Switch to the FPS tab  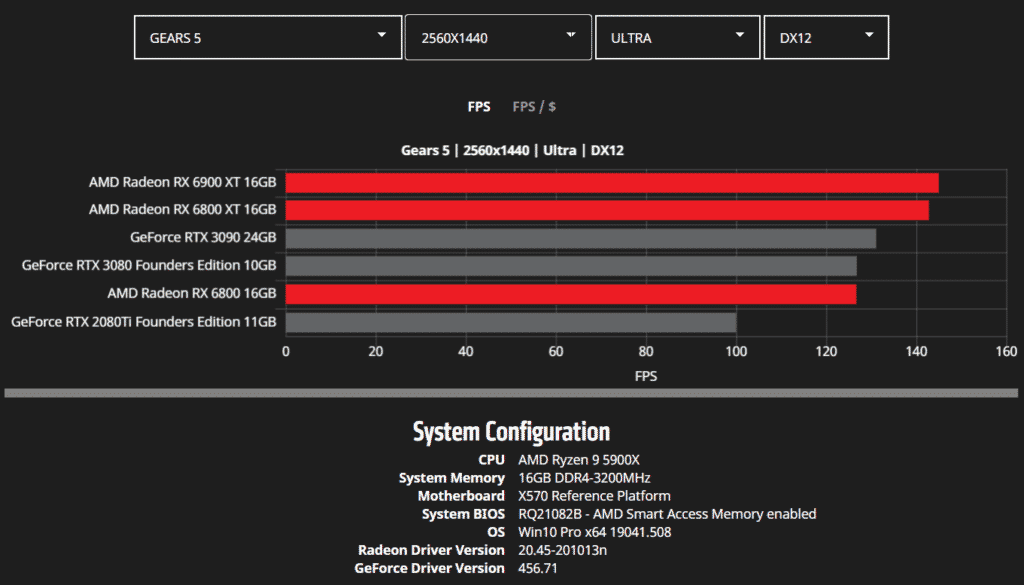coord(479,106)
